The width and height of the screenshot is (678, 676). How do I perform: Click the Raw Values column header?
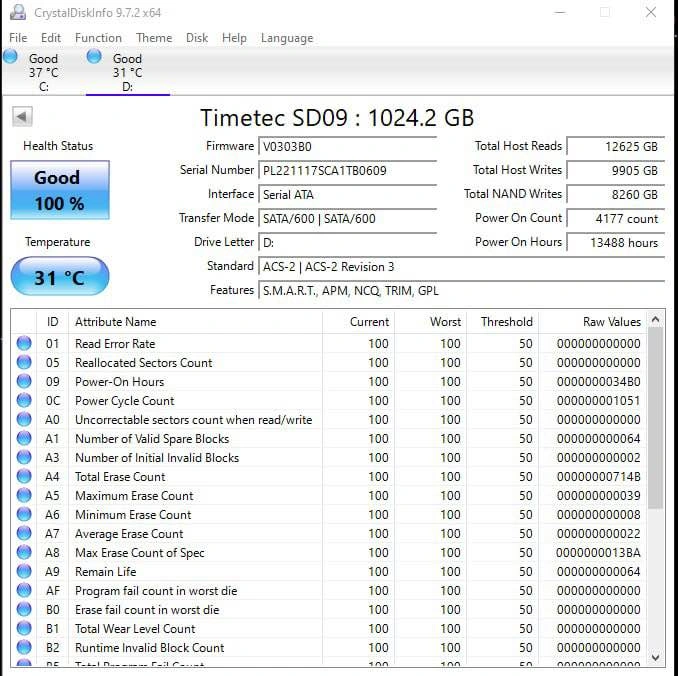tap(593, 322)
